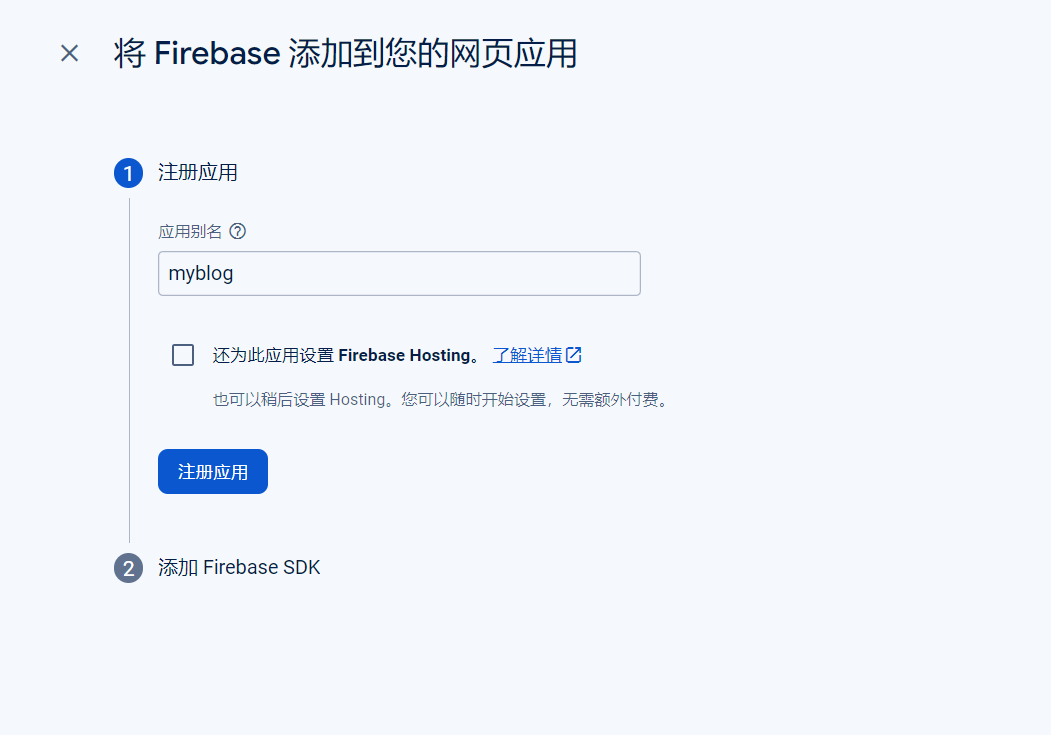Click the bold Firebase Hosting text
This screenshot has width=1051, height=735.
coord(405,355)
